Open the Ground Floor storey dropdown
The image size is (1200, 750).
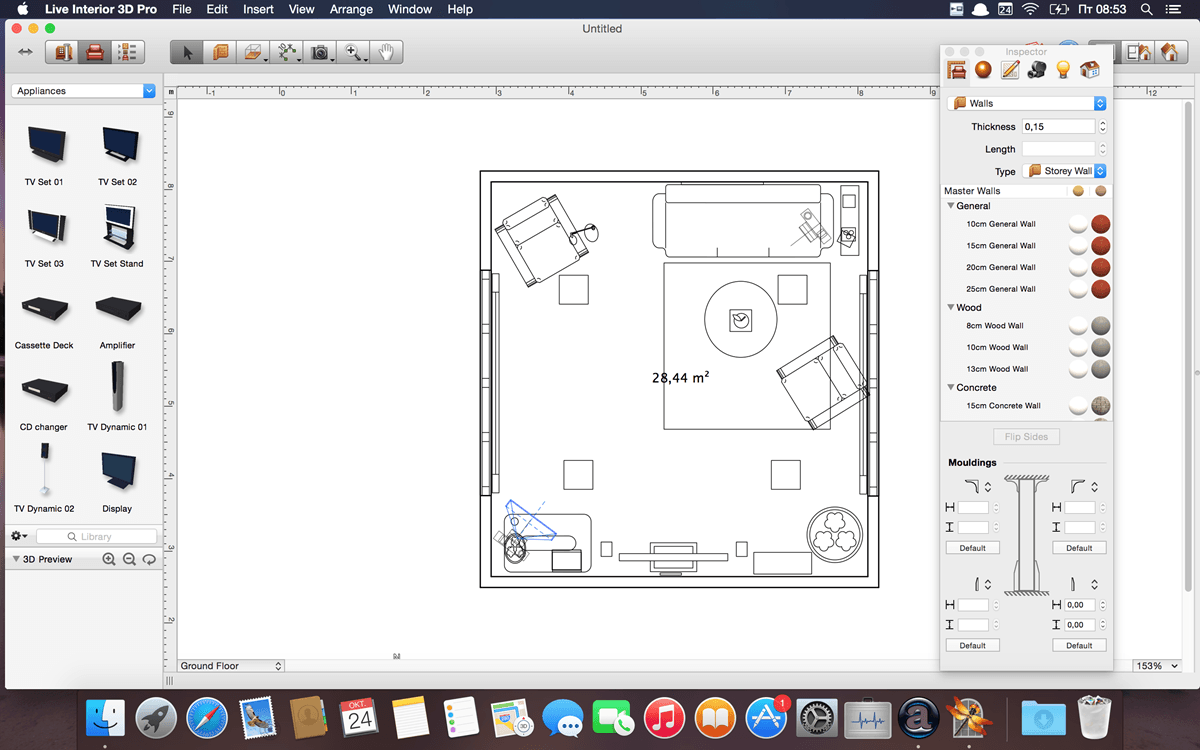231,666
